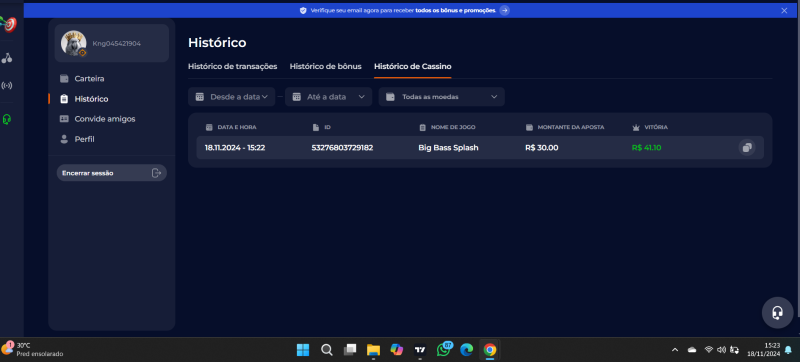This screenshot has height=362, width=800.
Task: Copy the Big Bass Splash row details
Action: tap(747, 148)
